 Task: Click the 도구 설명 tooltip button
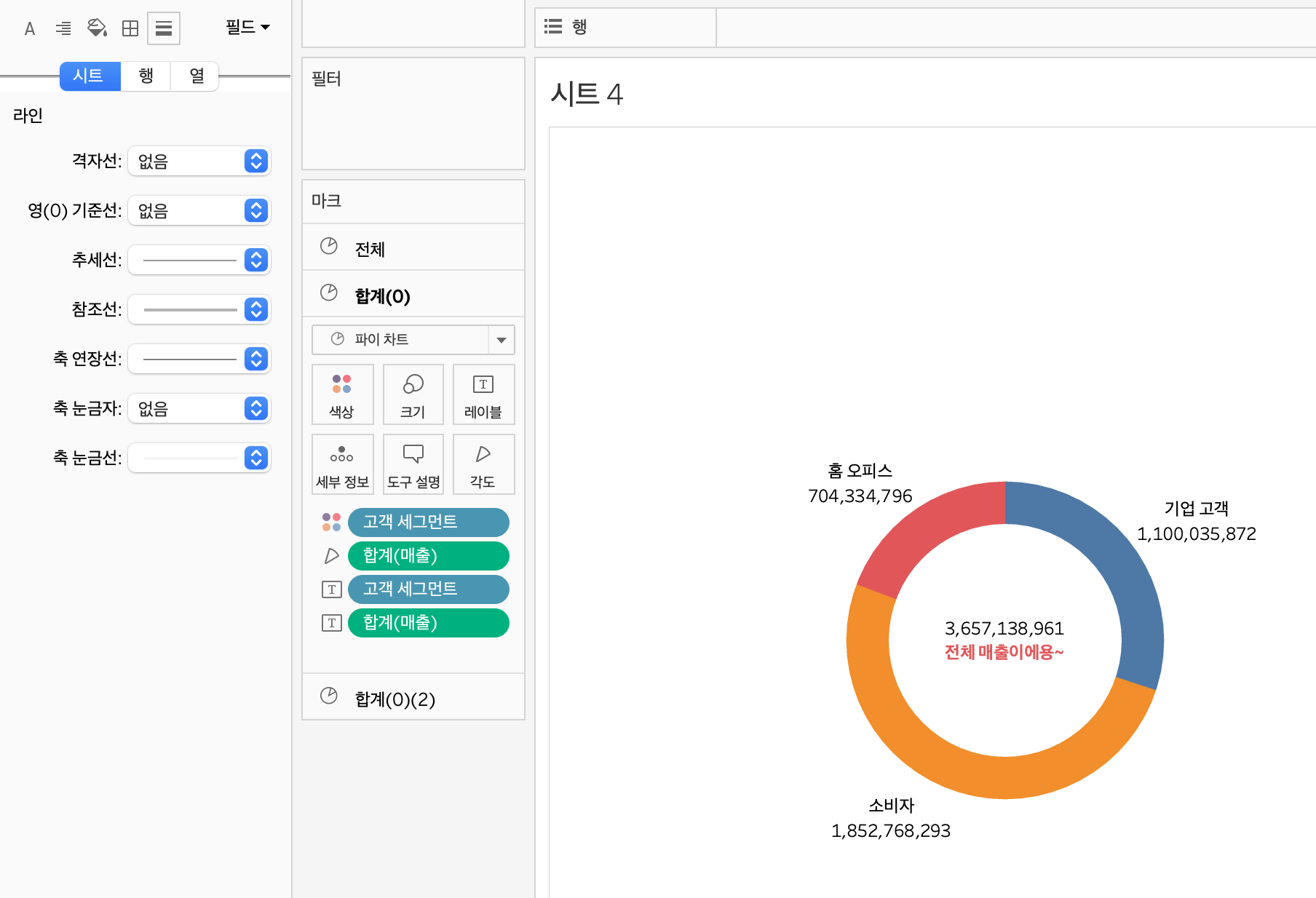click(413, 464)
